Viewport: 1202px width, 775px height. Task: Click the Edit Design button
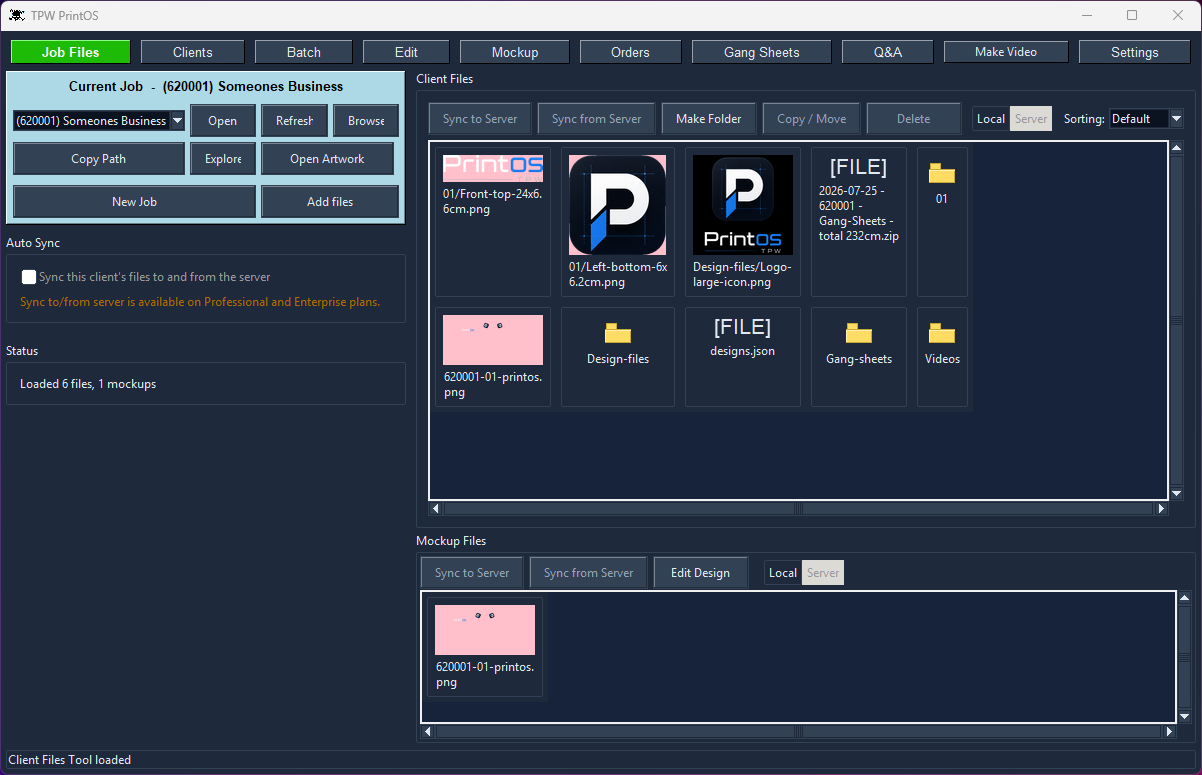pos(700,573)
